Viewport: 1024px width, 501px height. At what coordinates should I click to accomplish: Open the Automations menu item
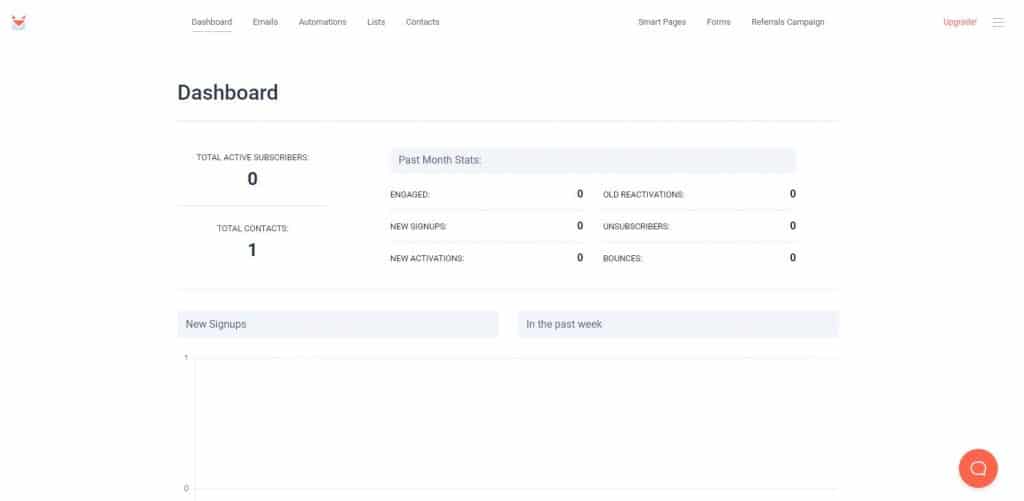click(x=322, y=22)
